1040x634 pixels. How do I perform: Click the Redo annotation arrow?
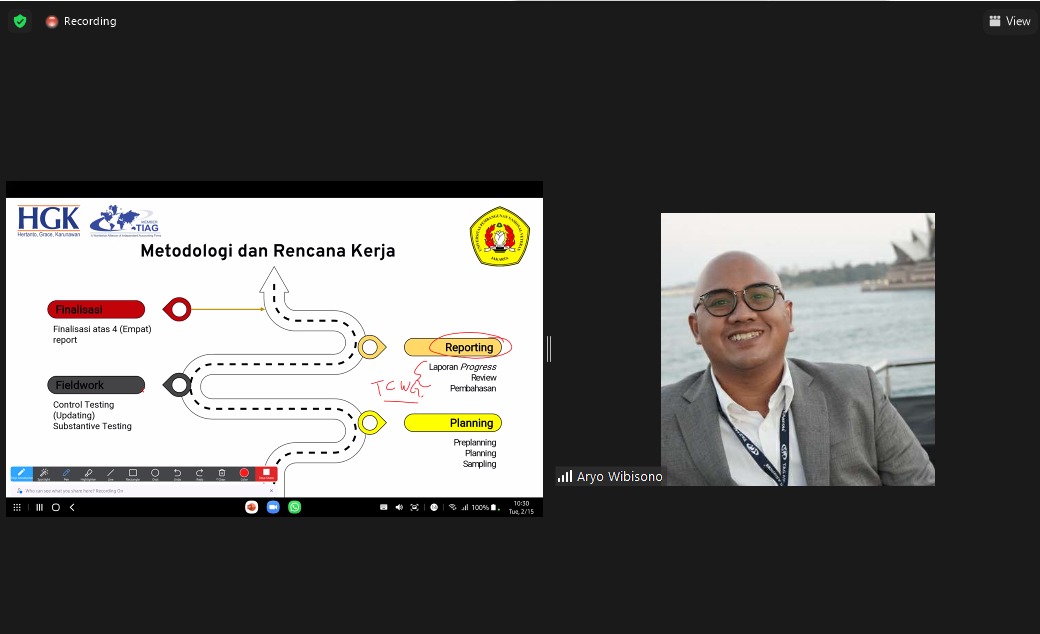coord(199,474)
